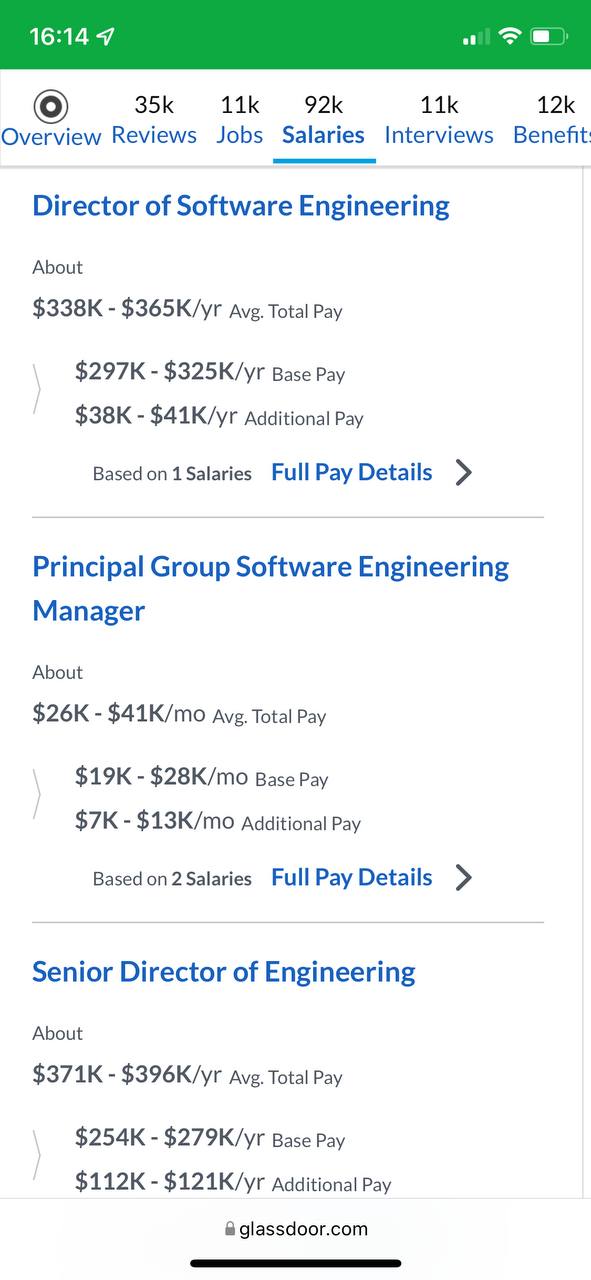
Task: Open the 11k Interviews tab
Action: pyautogui.click(x=439, y=119)
